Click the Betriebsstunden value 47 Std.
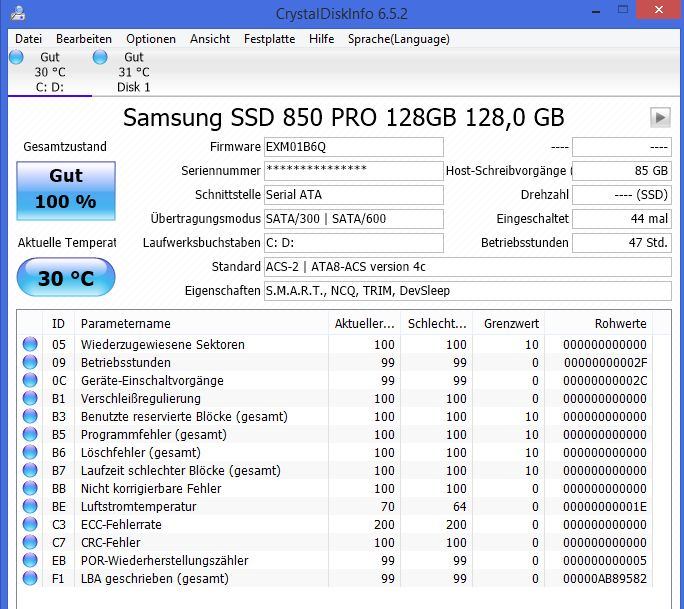Screen dimensions: 684x609 [x=622, y=243]
